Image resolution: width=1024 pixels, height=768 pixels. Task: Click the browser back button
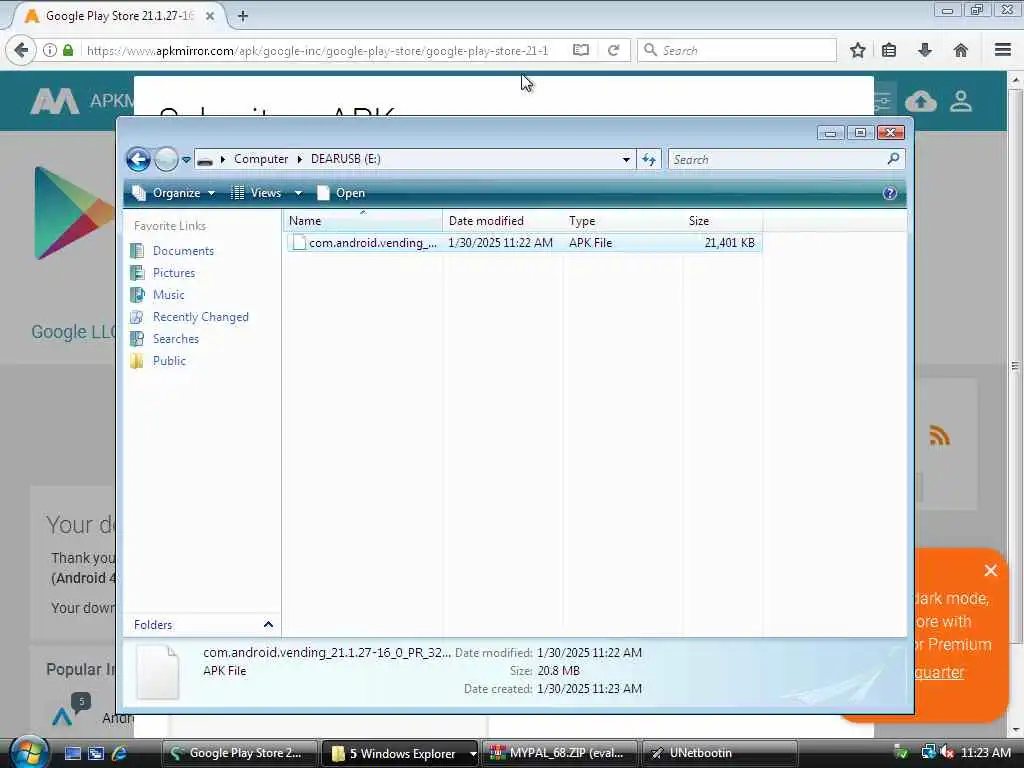[x=21, y=50]
